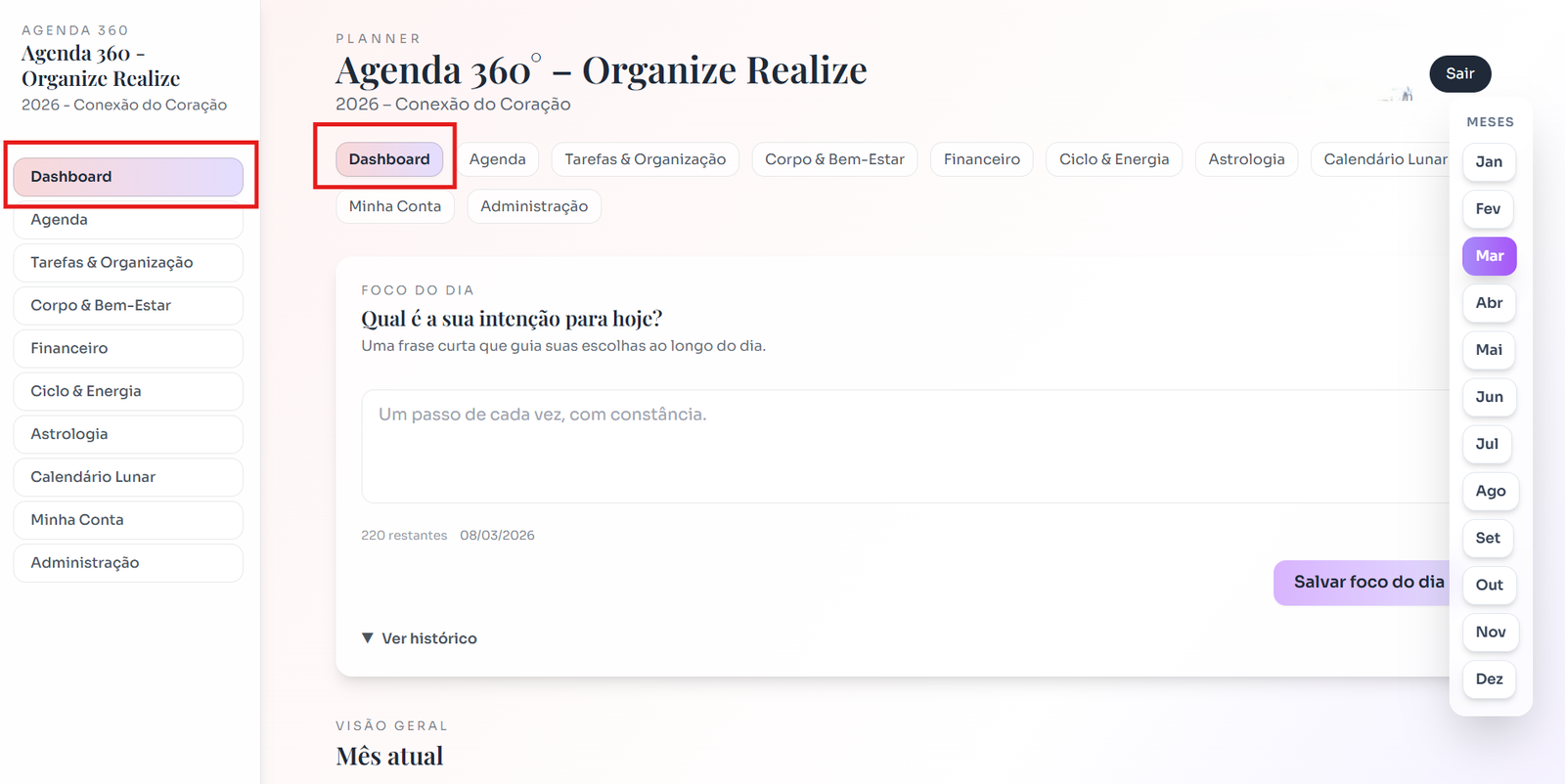This screenshot has height=784, width=1565.
Task: Click the 'Mês atual' heading
Action: (x=389, y=756)
